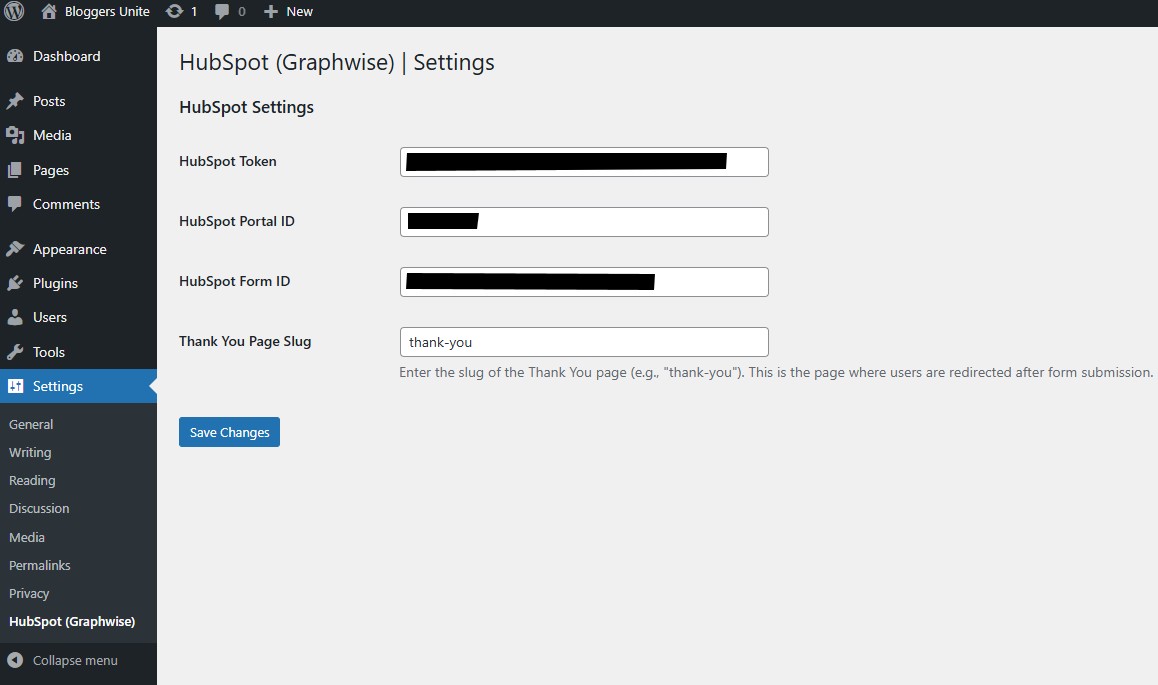The image size is (1158, 685).
Task: Click into the HubSpot Form ID field
Action: [584, 282]
